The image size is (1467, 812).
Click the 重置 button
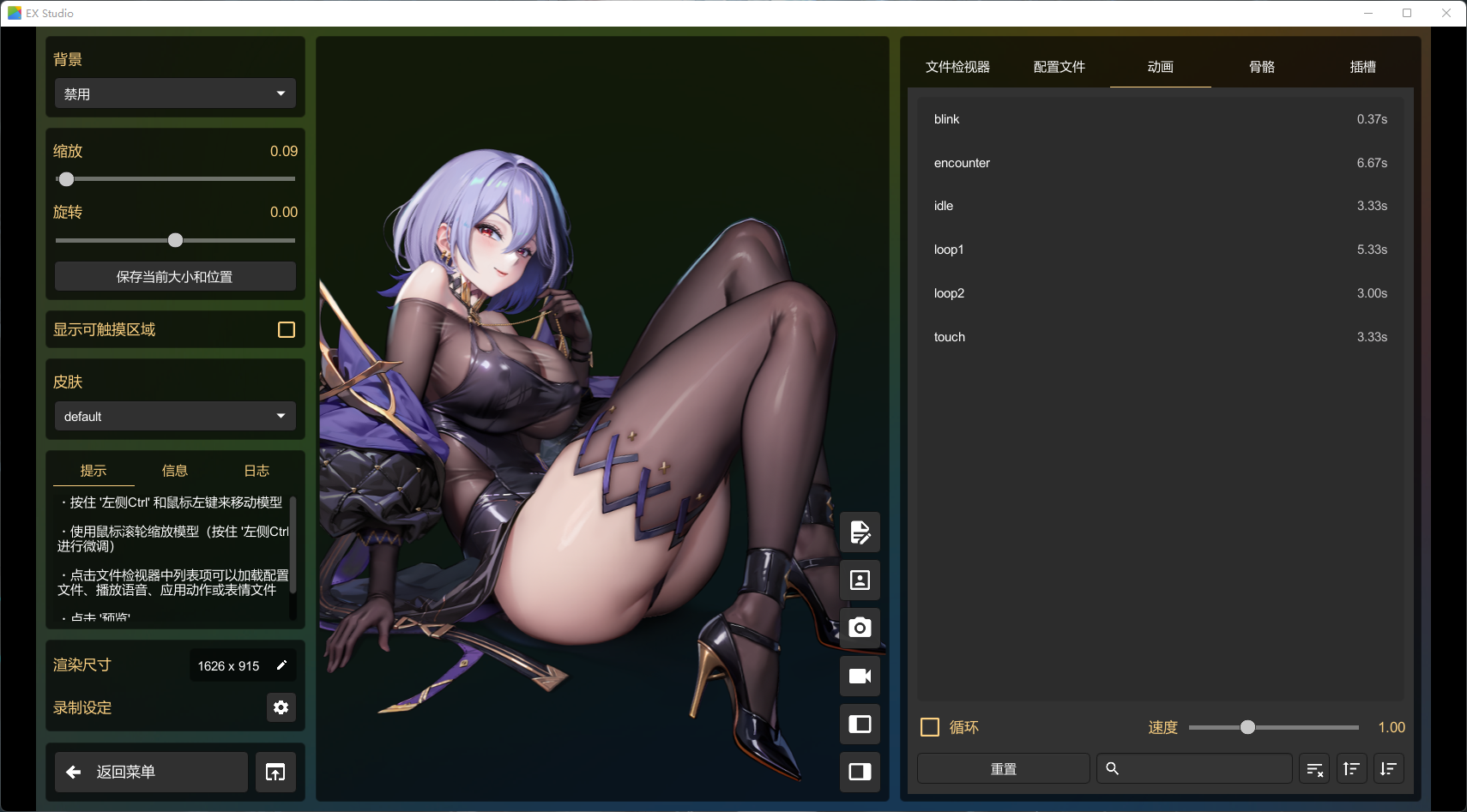pos(1004,769)
